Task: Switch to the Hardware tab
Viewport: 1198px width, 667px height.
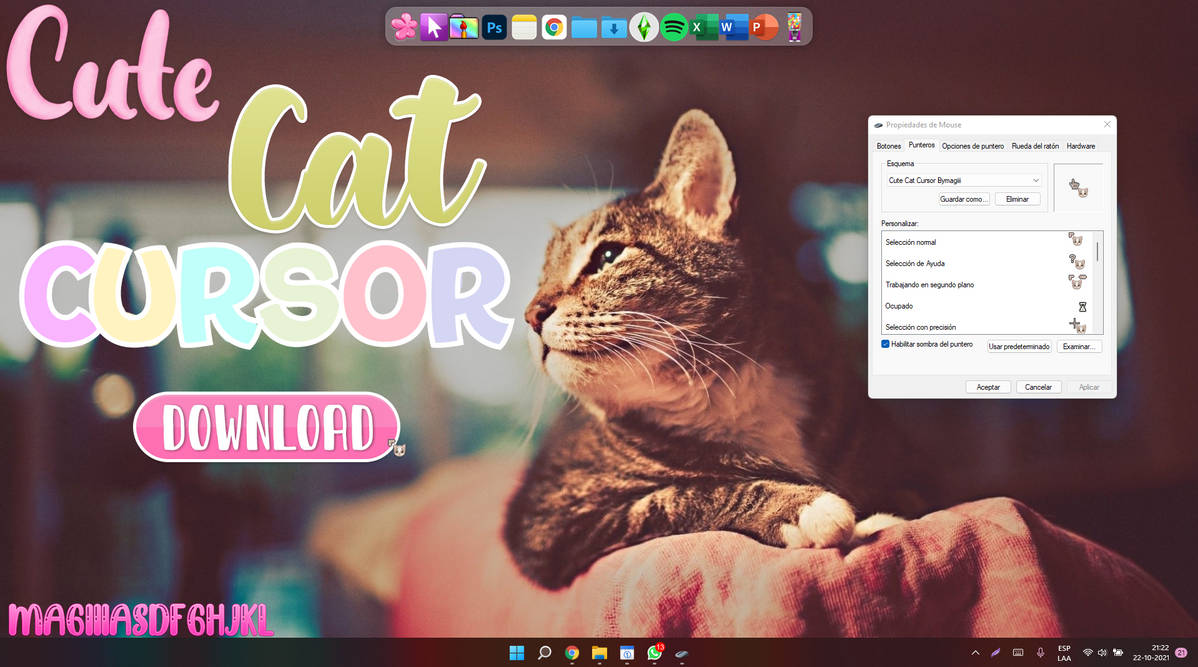Action: point(1081,145)
